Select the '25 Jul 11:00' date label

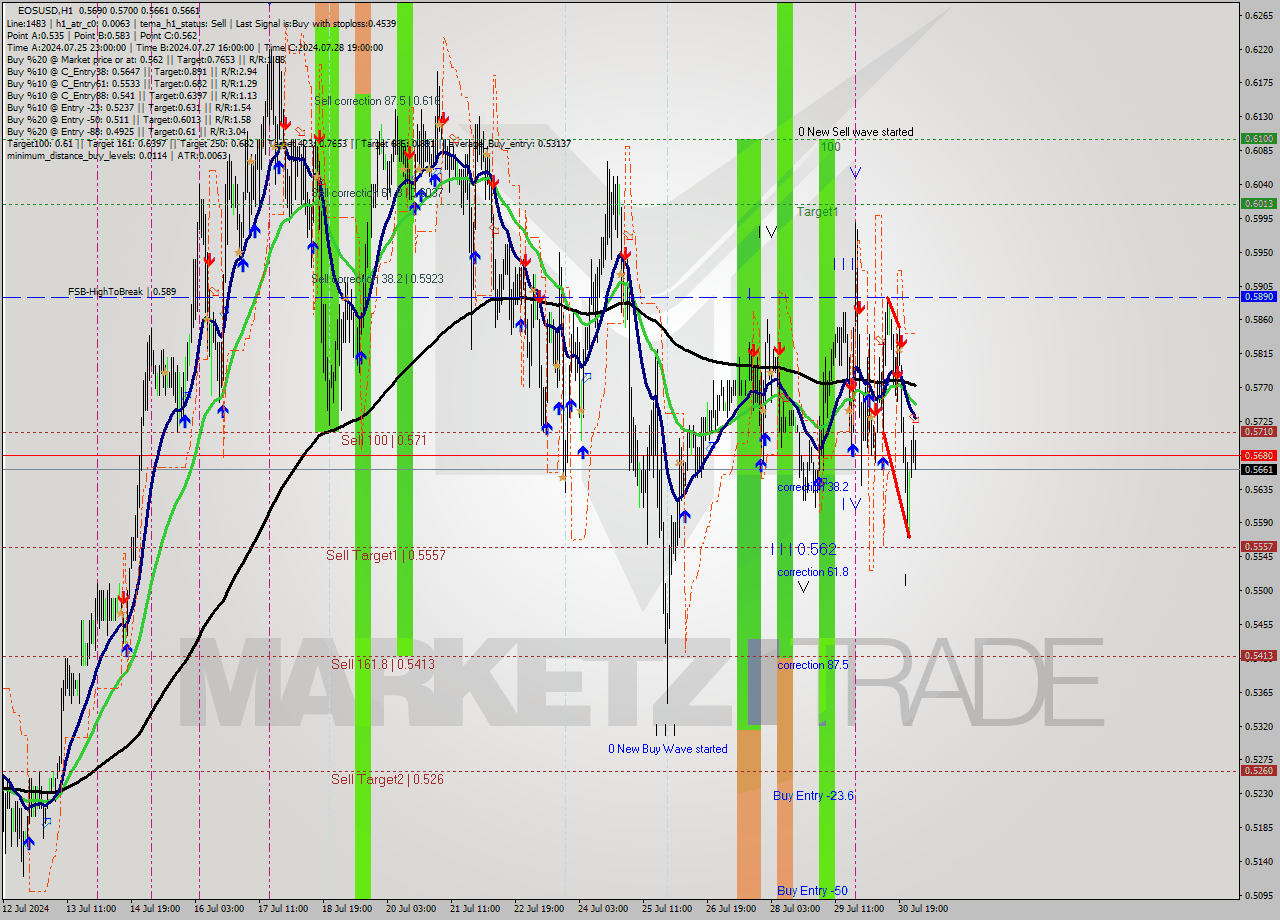(667, 909)
